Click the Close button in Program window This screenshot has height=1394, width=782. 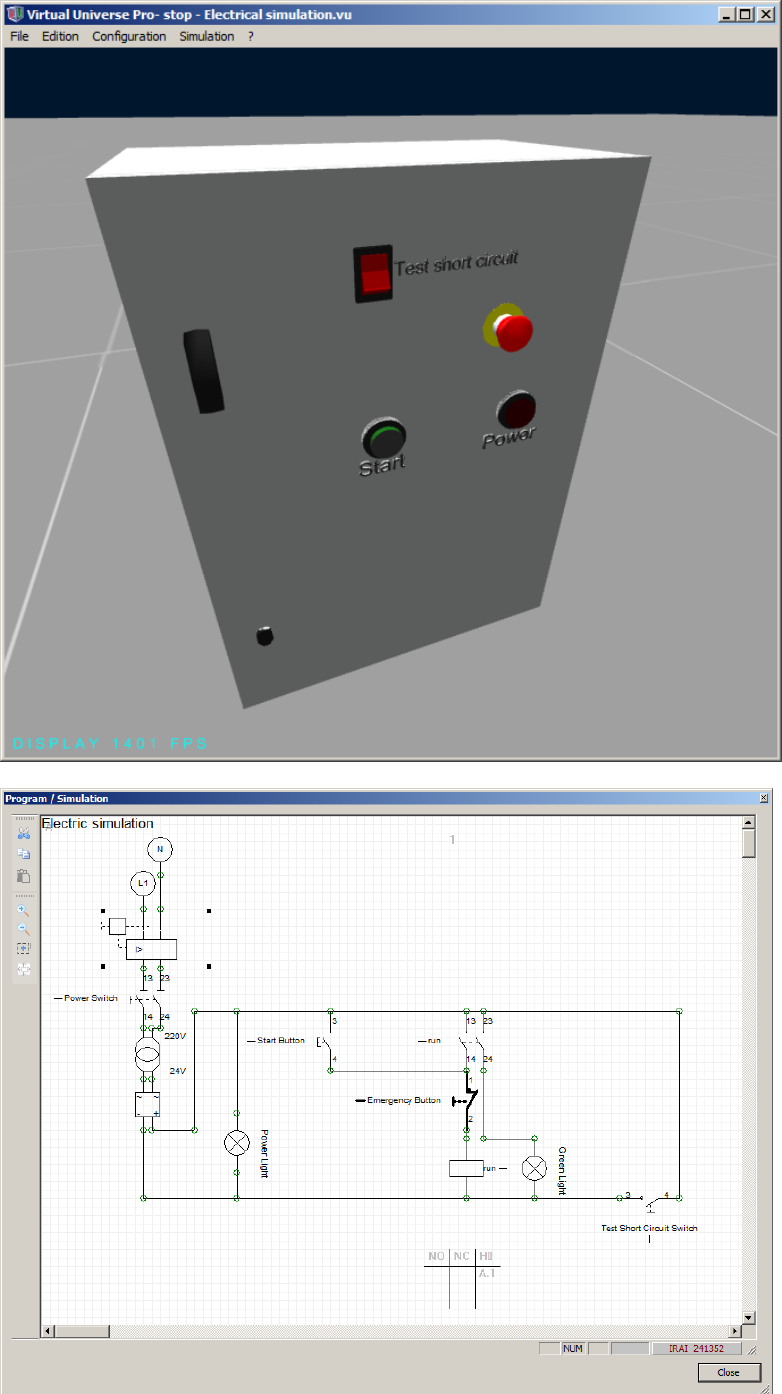(728, 1372)
